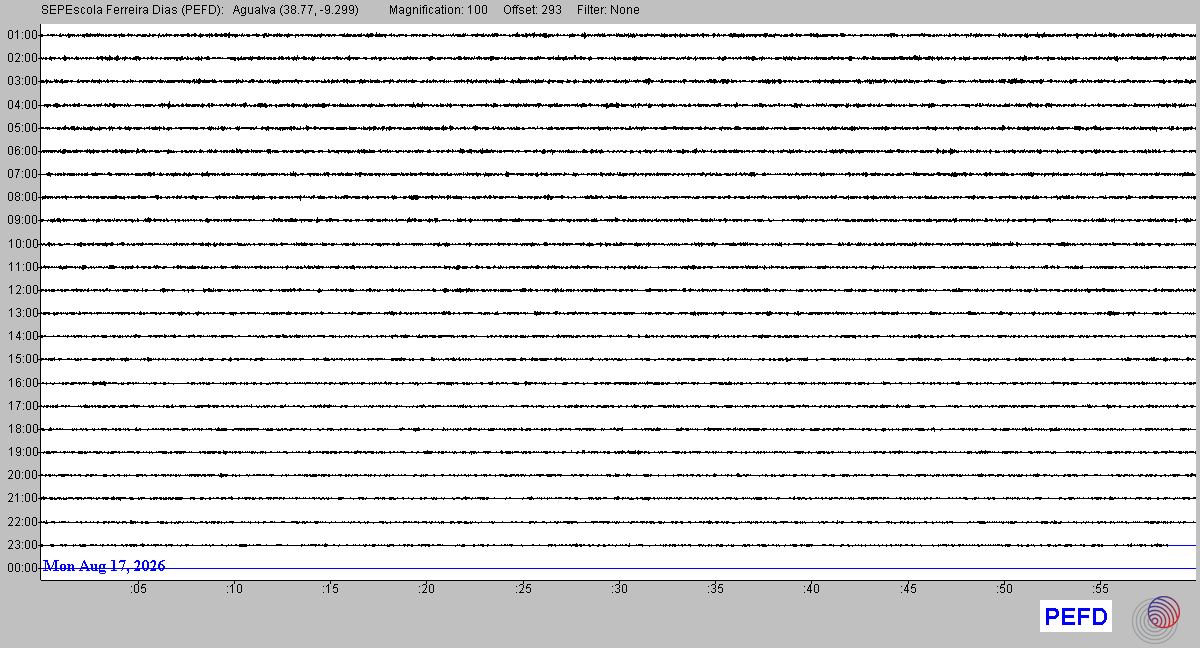The height and width of the screenshot is (648, 1200).
Task: Click the :55 minute axis tick
Action: pyautogui.click(x=1101, y=590)
